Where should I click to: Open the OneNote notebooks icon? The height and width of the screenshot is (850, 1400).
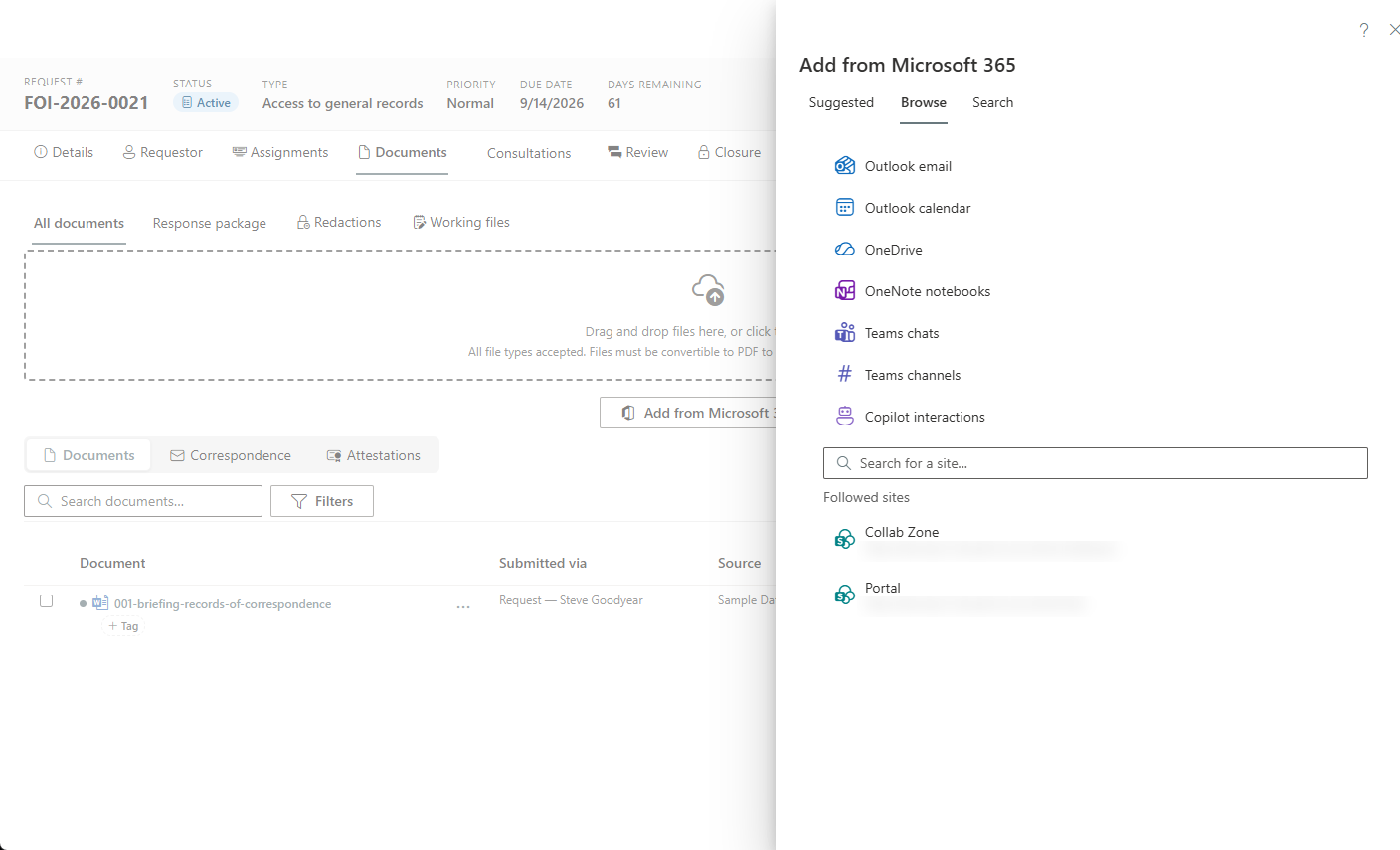click(845, 291)
